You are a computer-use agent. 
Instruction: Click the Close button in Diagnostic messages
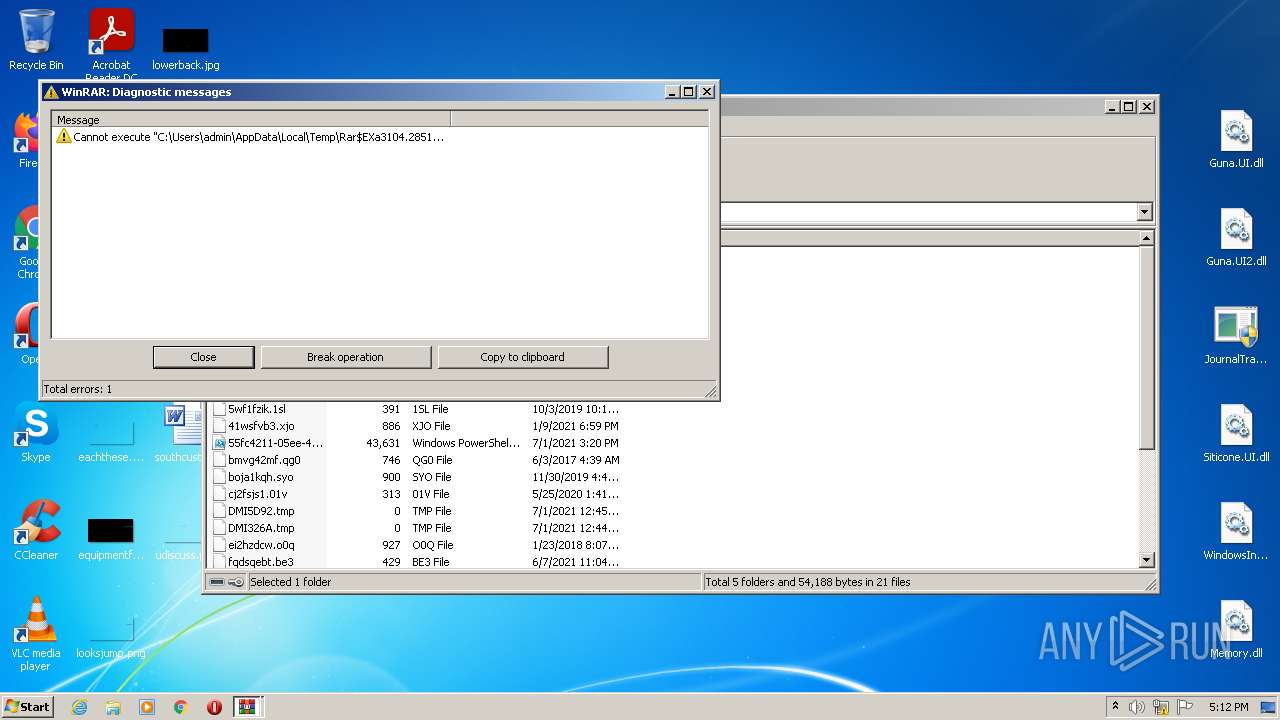tap(203, 357)
